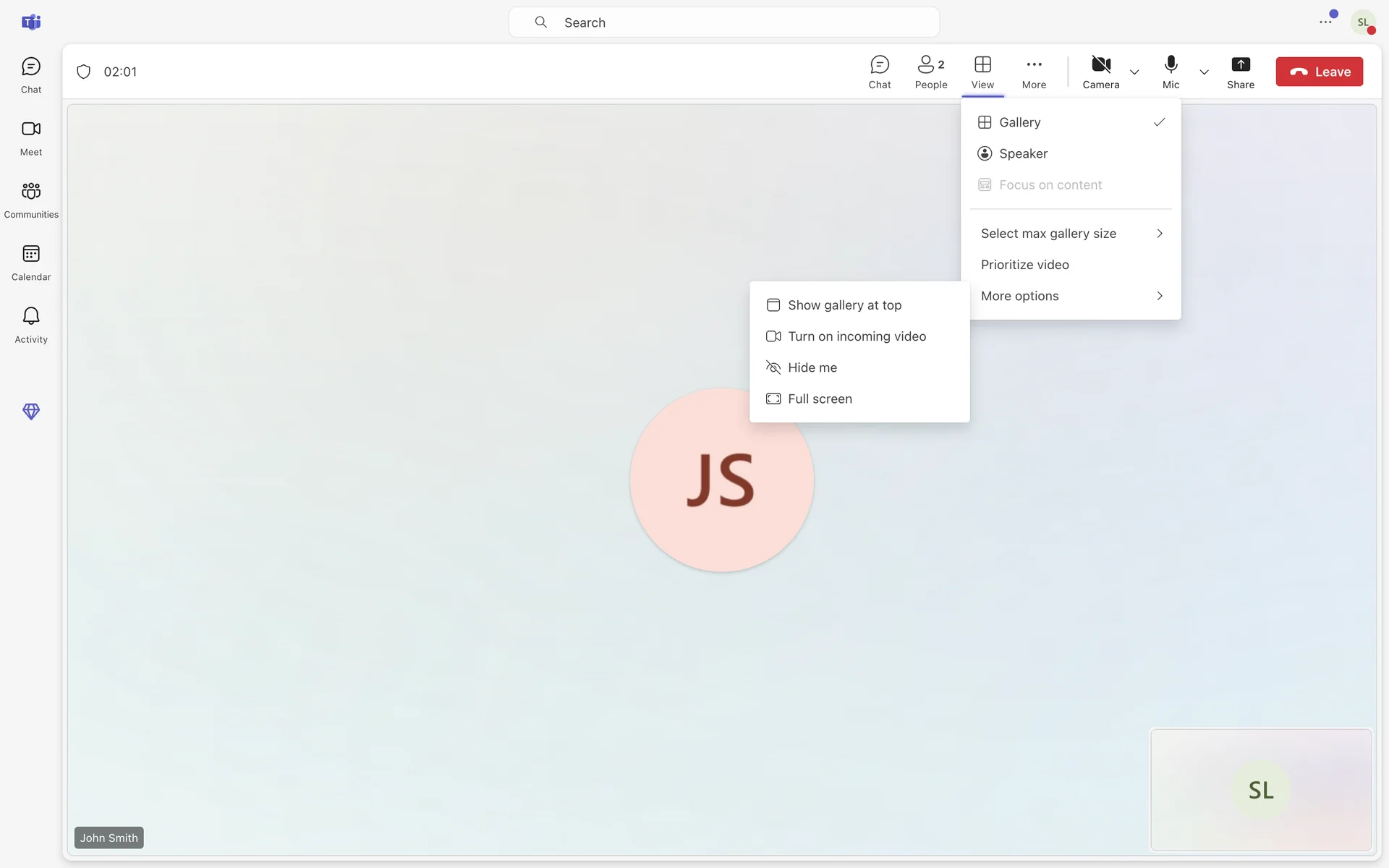Open meeting chat from call toolbar
The image size is (1389, 868).
click(880, 72)
